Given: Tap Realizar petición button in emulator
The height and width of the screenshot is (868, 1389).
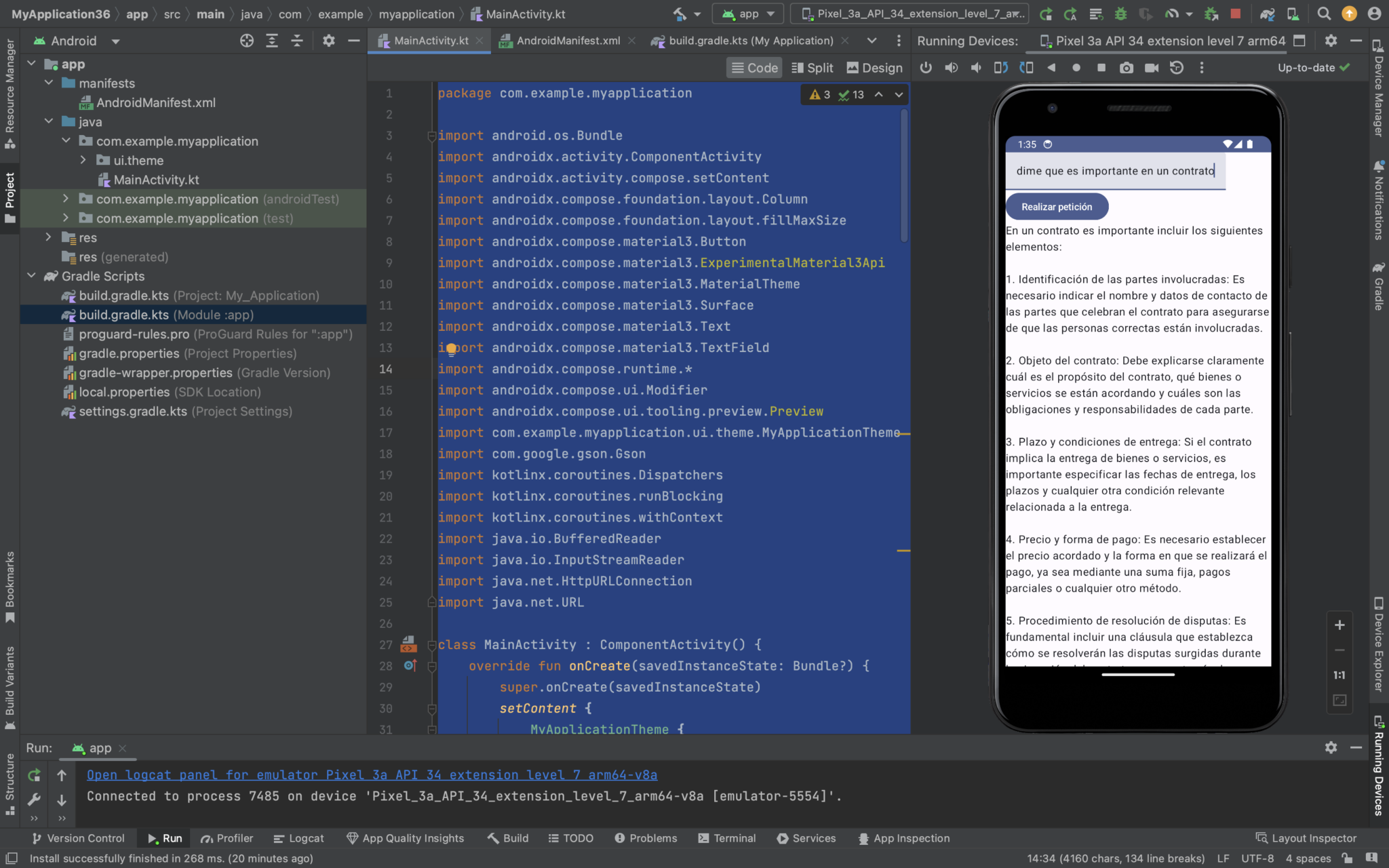Looking at the screenshot, I should tap(1057, 207).
